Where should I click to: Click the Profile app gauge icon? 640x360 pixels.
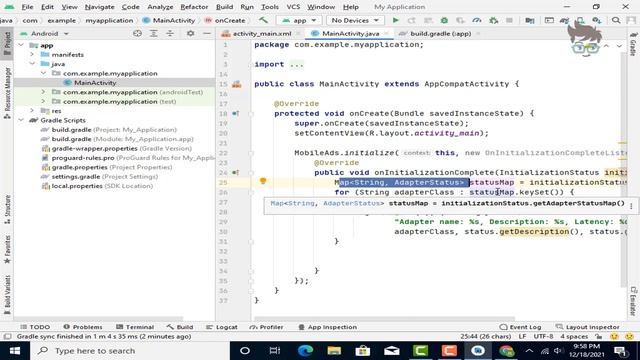point(477,20)
